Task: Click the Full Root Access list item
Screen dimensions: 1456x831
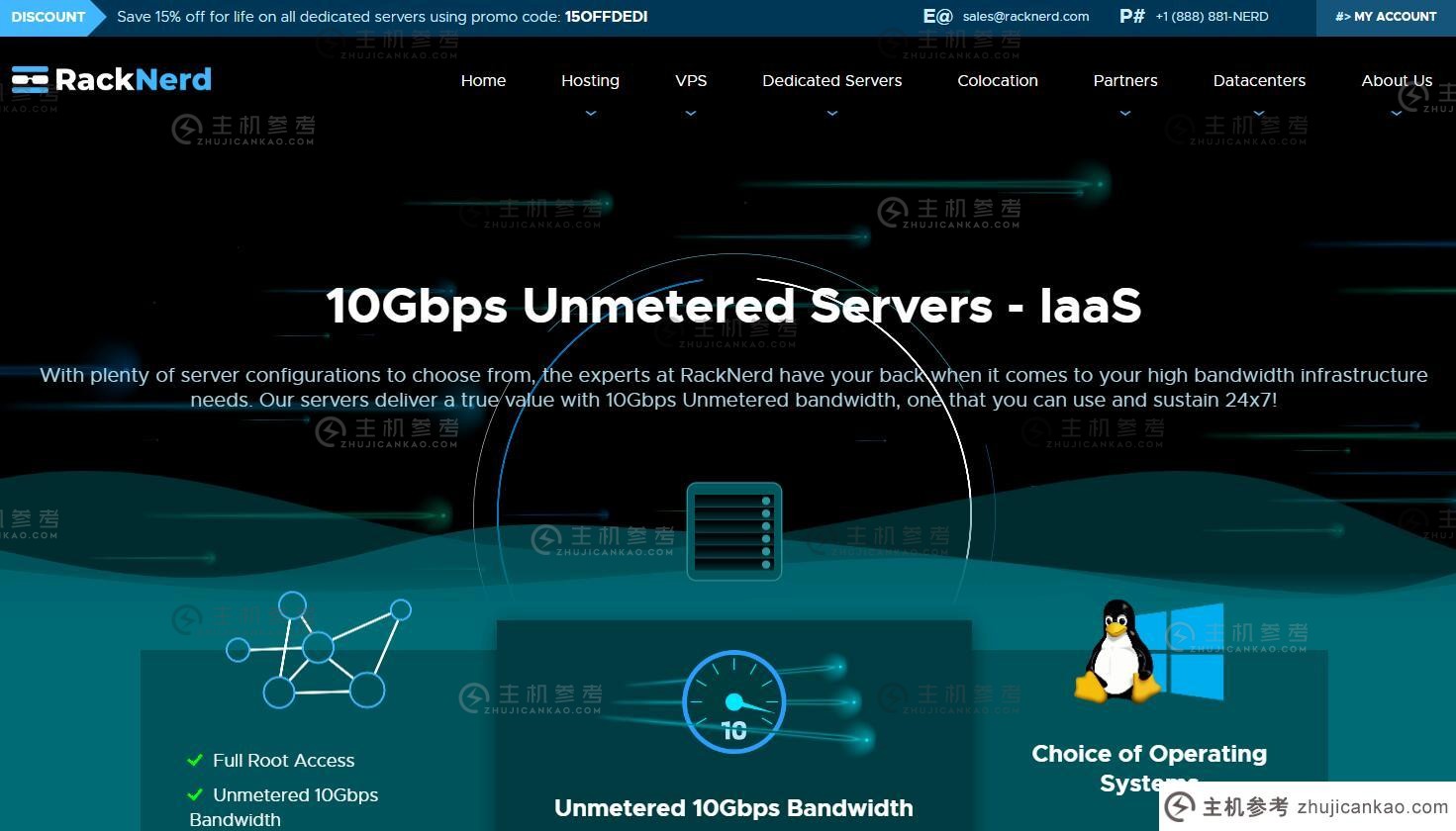Action: pos(270,760)
